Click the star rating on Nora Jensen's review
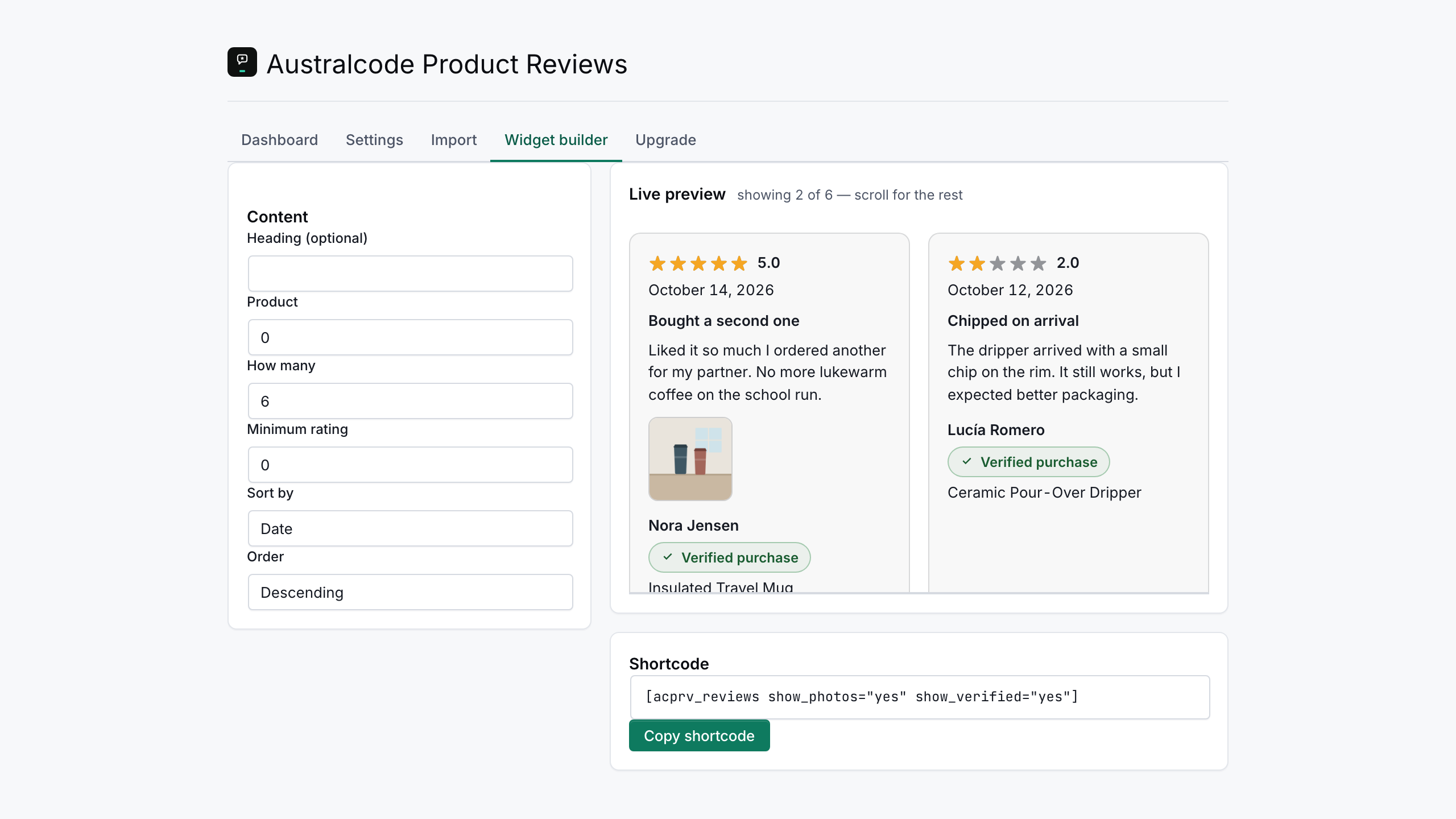This screenshot has height=819, width=1456. click(698, 263)
